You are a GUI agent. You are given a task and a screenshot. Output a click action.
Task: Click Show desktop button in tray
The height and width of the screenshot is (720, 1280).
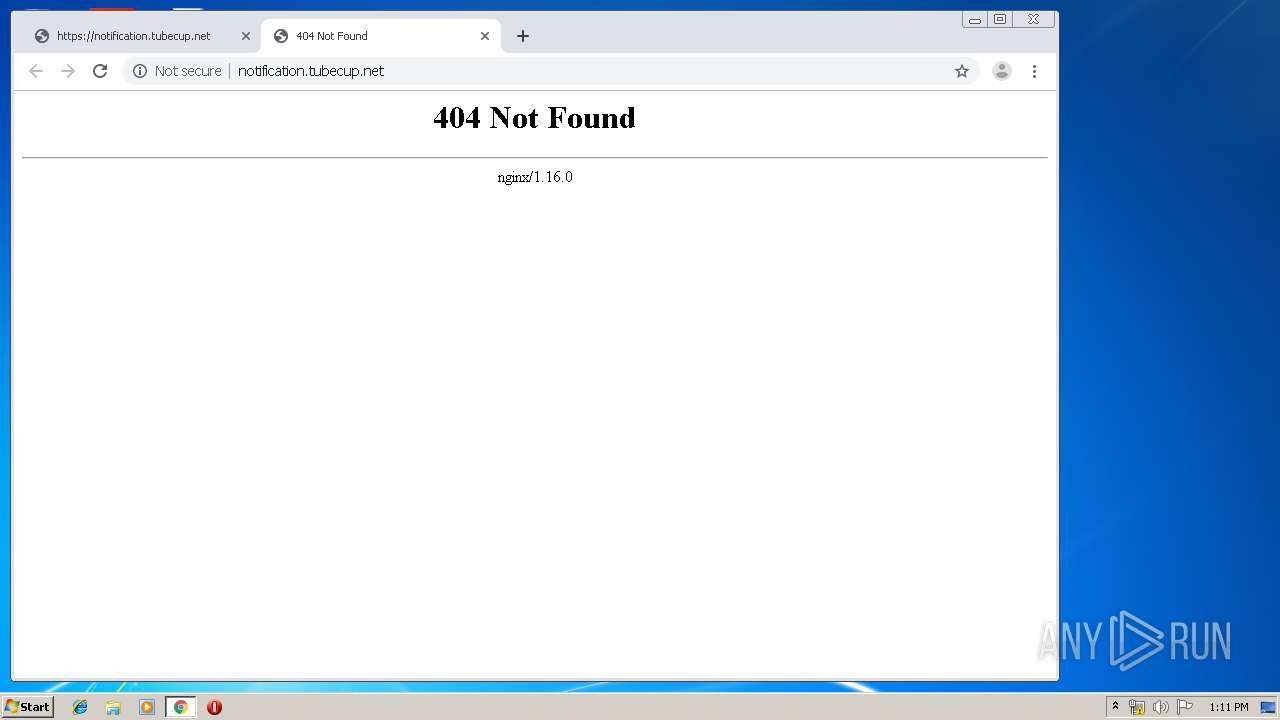click(x=1268, y=707)
